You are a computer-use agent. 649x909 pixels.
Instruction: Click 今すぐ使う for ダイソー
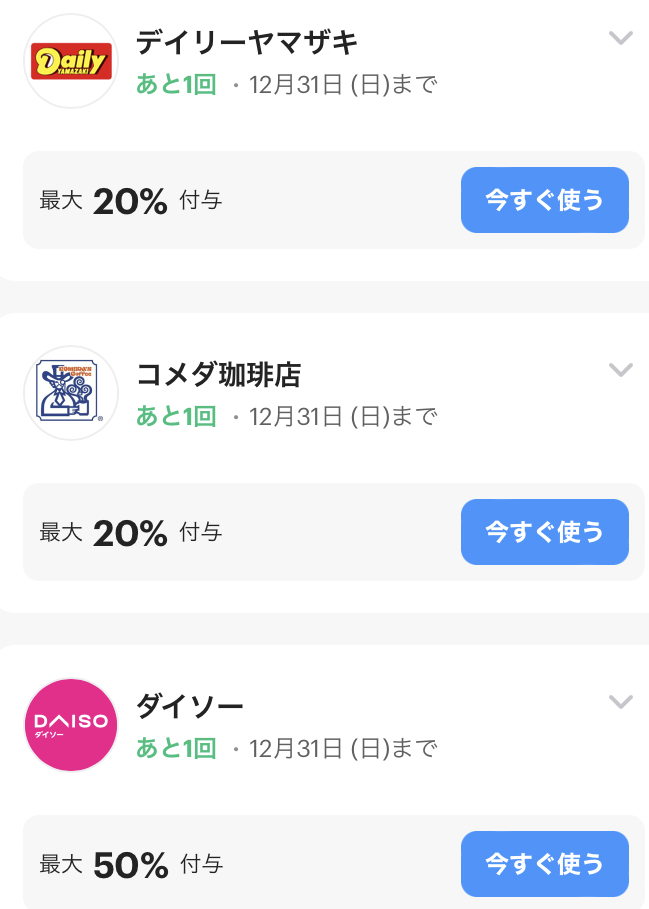pyautogui.click(x=545, y=864)
